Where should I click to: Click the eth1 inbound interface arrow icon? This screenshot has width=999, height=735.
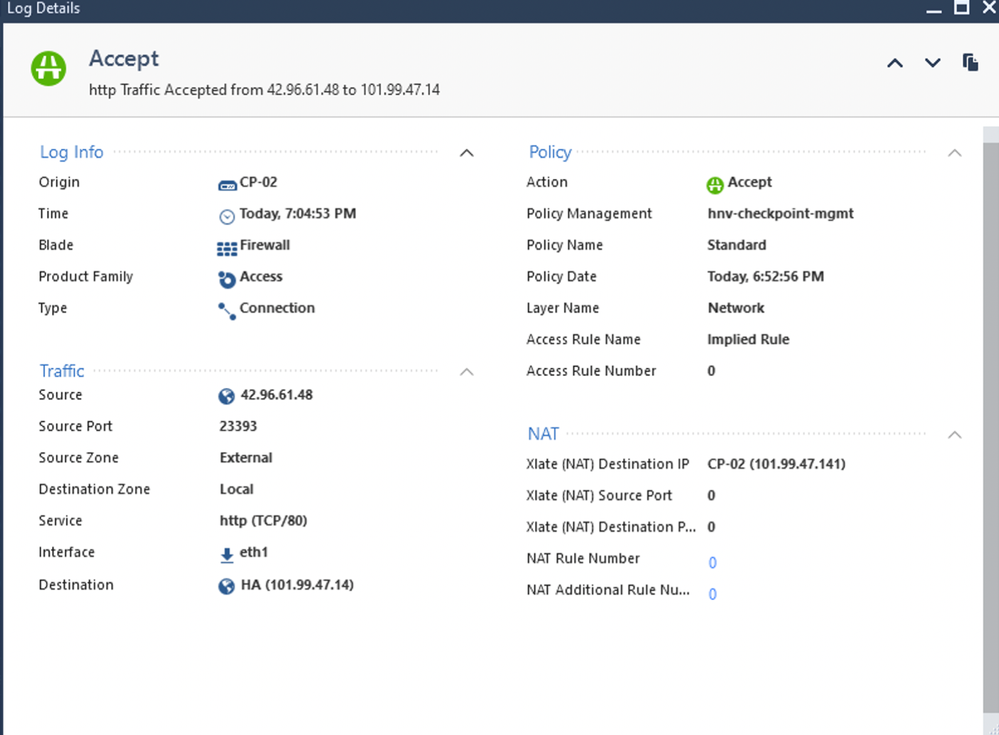[227, 555]
